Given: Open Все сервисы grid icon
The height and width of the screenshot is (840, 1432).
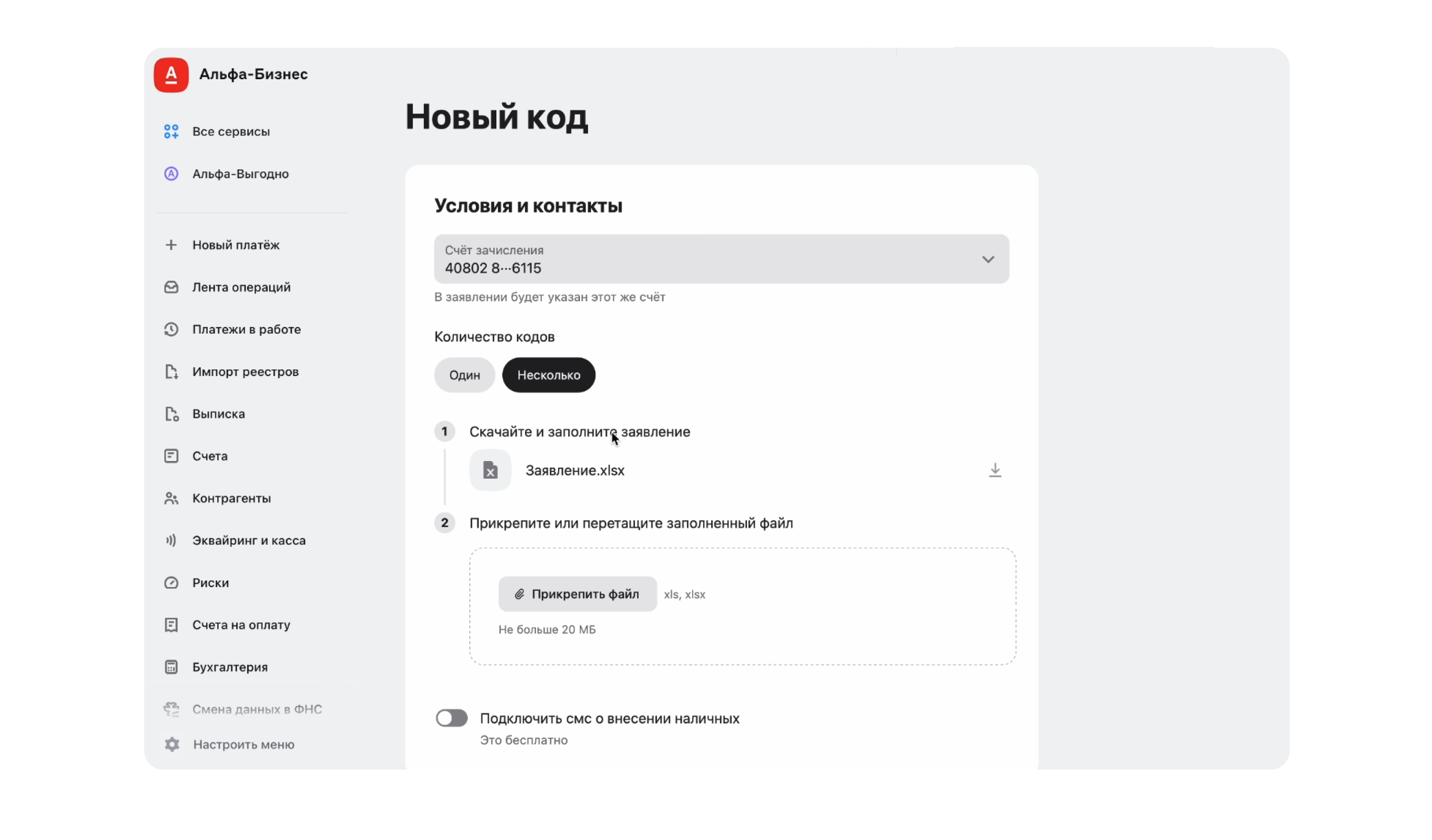Looking at the screenshot, I should coord(171,131).
